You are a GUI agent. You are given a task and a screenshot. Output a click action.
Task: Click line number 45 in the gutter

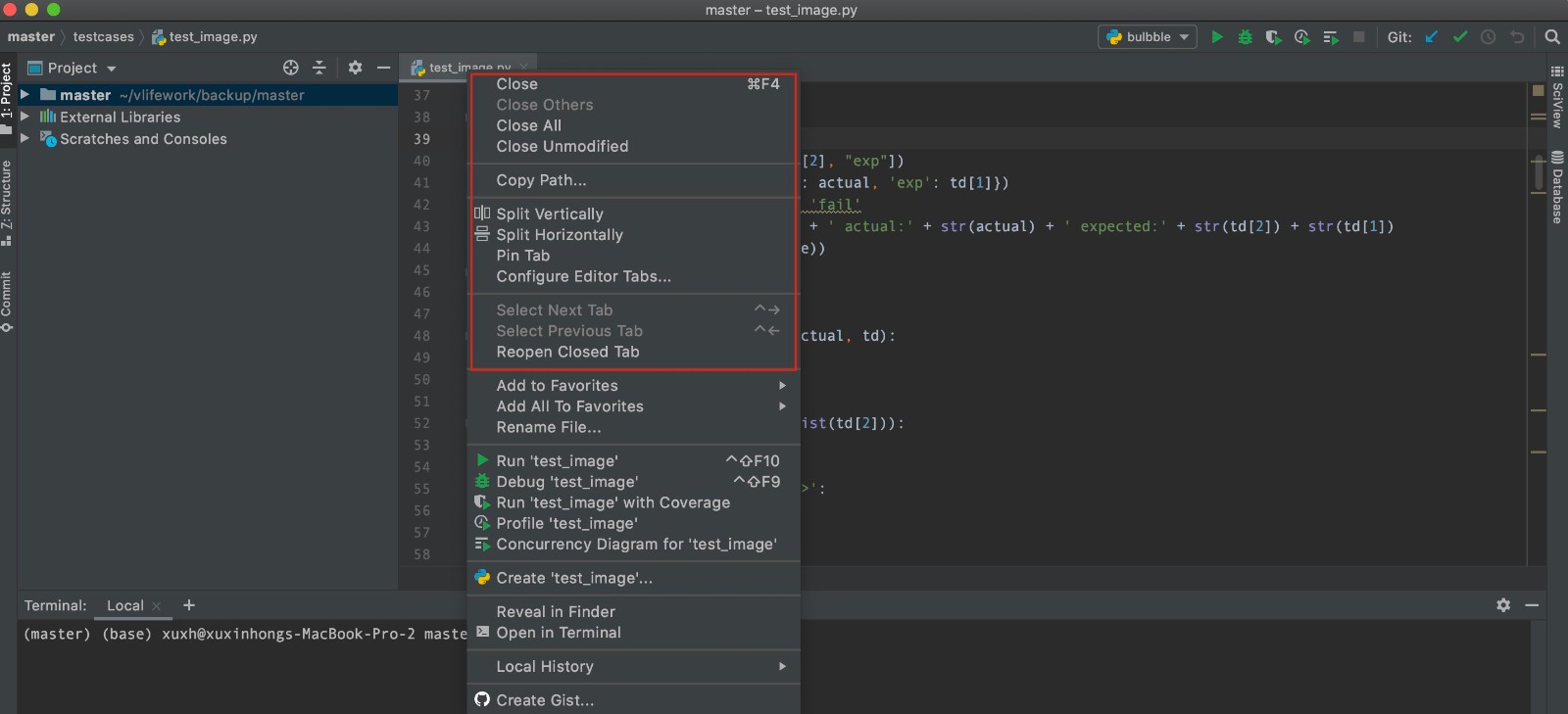point(421,270)
